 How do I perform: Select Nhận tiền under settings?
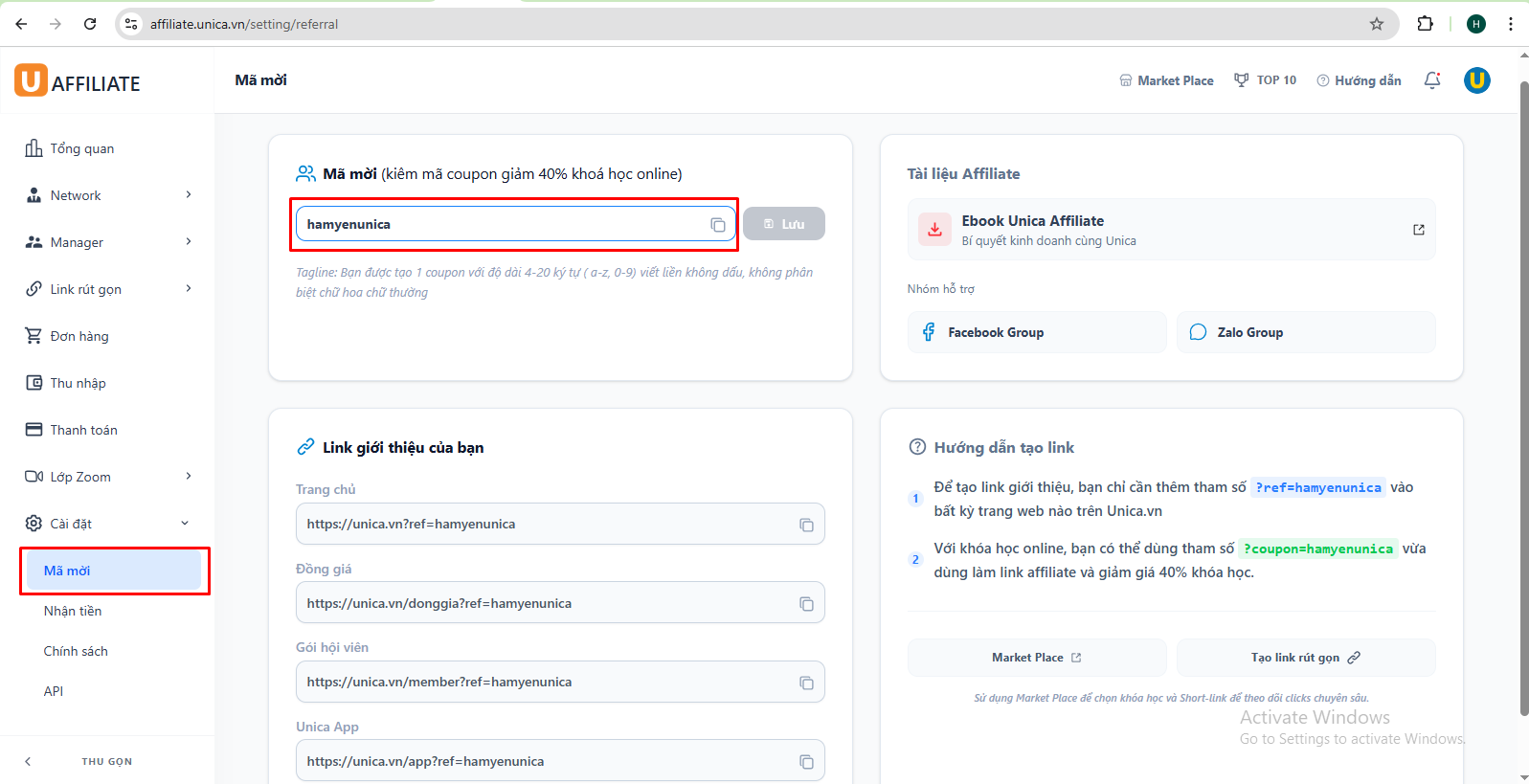tap(73, 611)
